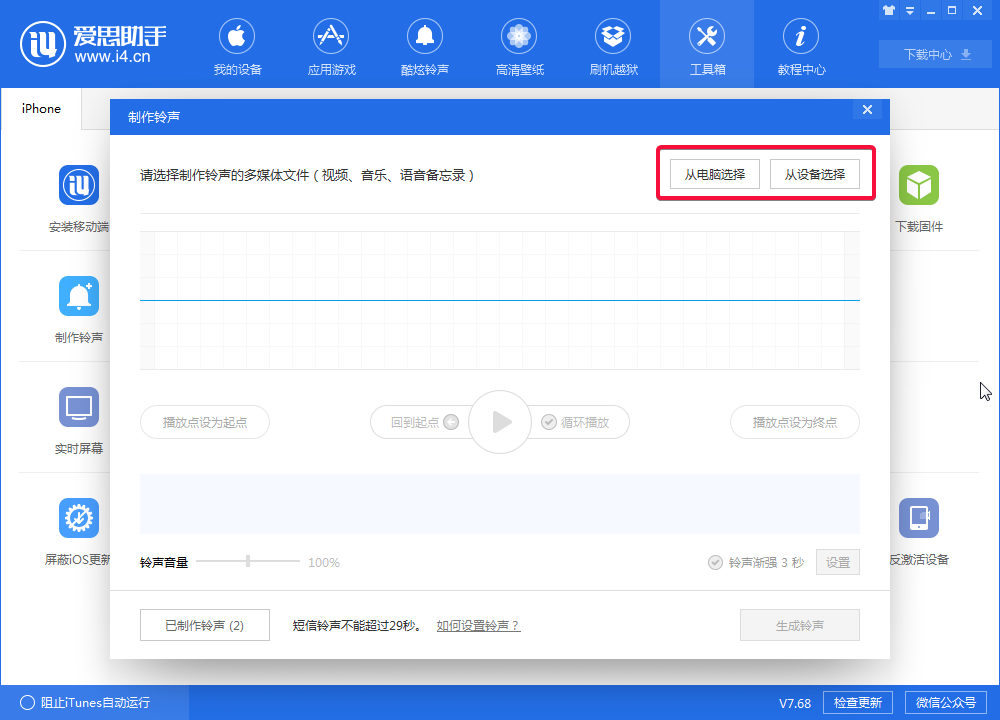This screenshot has width=1000, height=720.
Task: Open 已制作铃声 (2) ringtone list
Action: (204, 624)
